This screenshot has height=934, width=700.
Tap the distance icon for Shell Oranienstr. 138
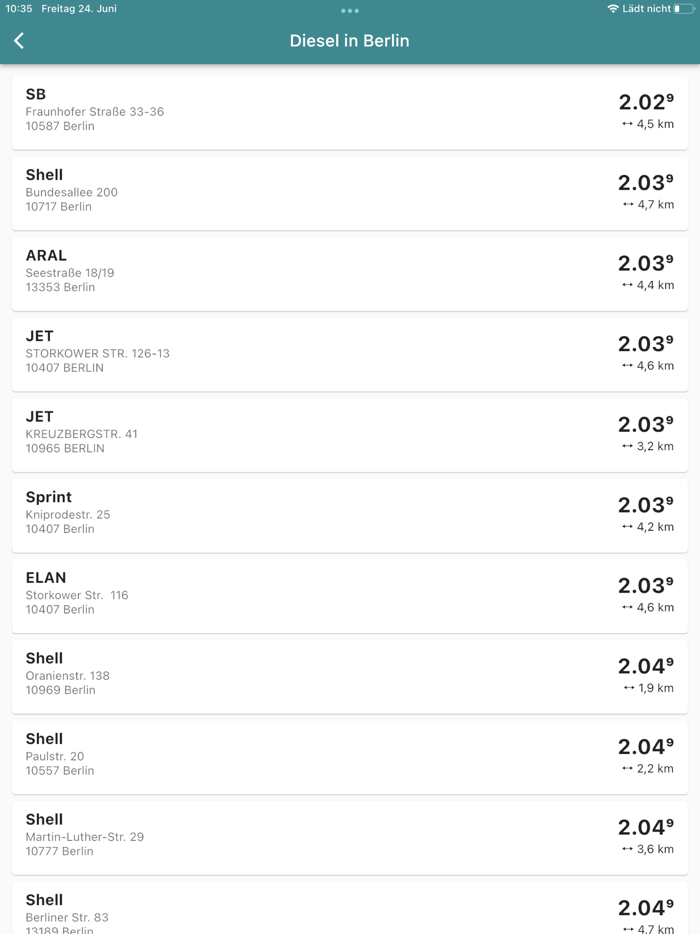[628, 690]
